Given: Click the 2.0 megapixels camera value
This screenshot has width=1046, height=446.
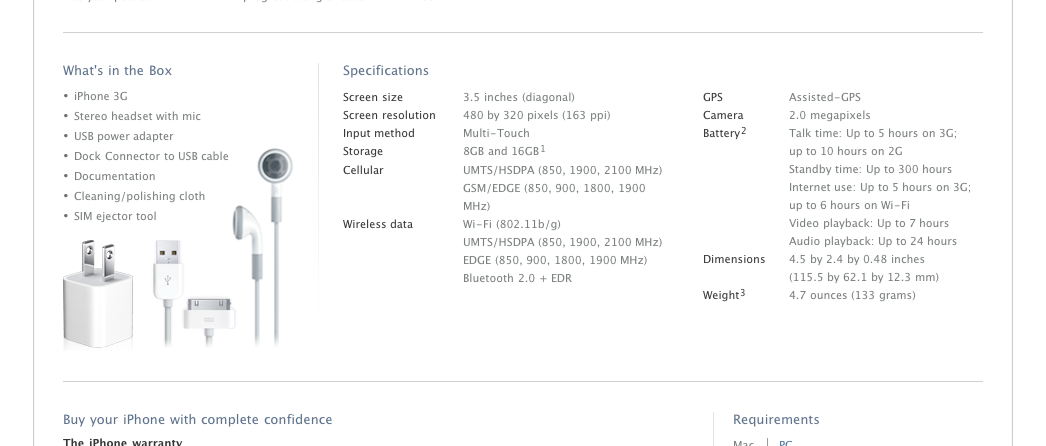Looking at the screenshot, I should (x=829, y=115).
